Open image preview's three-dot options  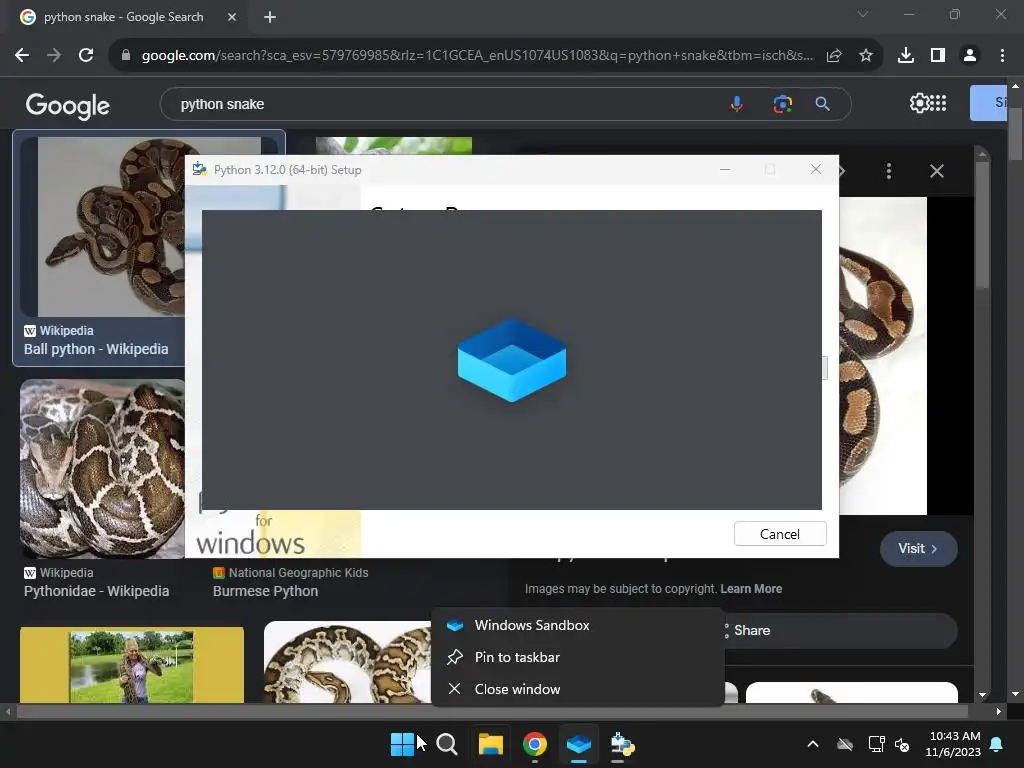888,171
